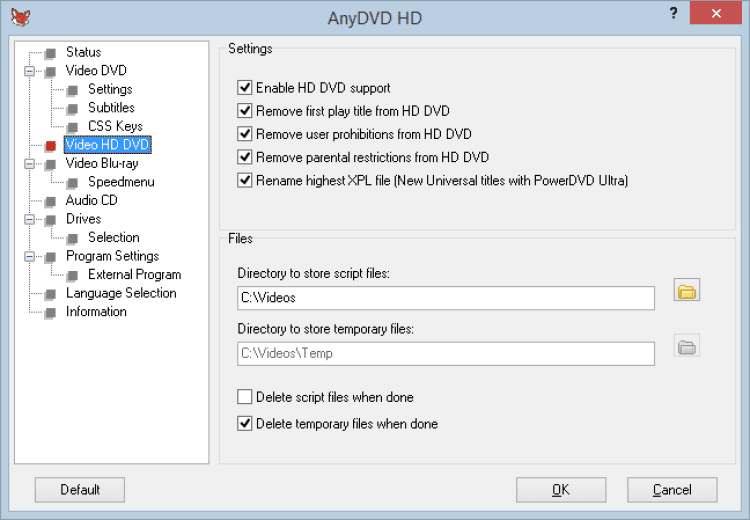
Task: Open the Subtitles settings page
Action: 111,108
